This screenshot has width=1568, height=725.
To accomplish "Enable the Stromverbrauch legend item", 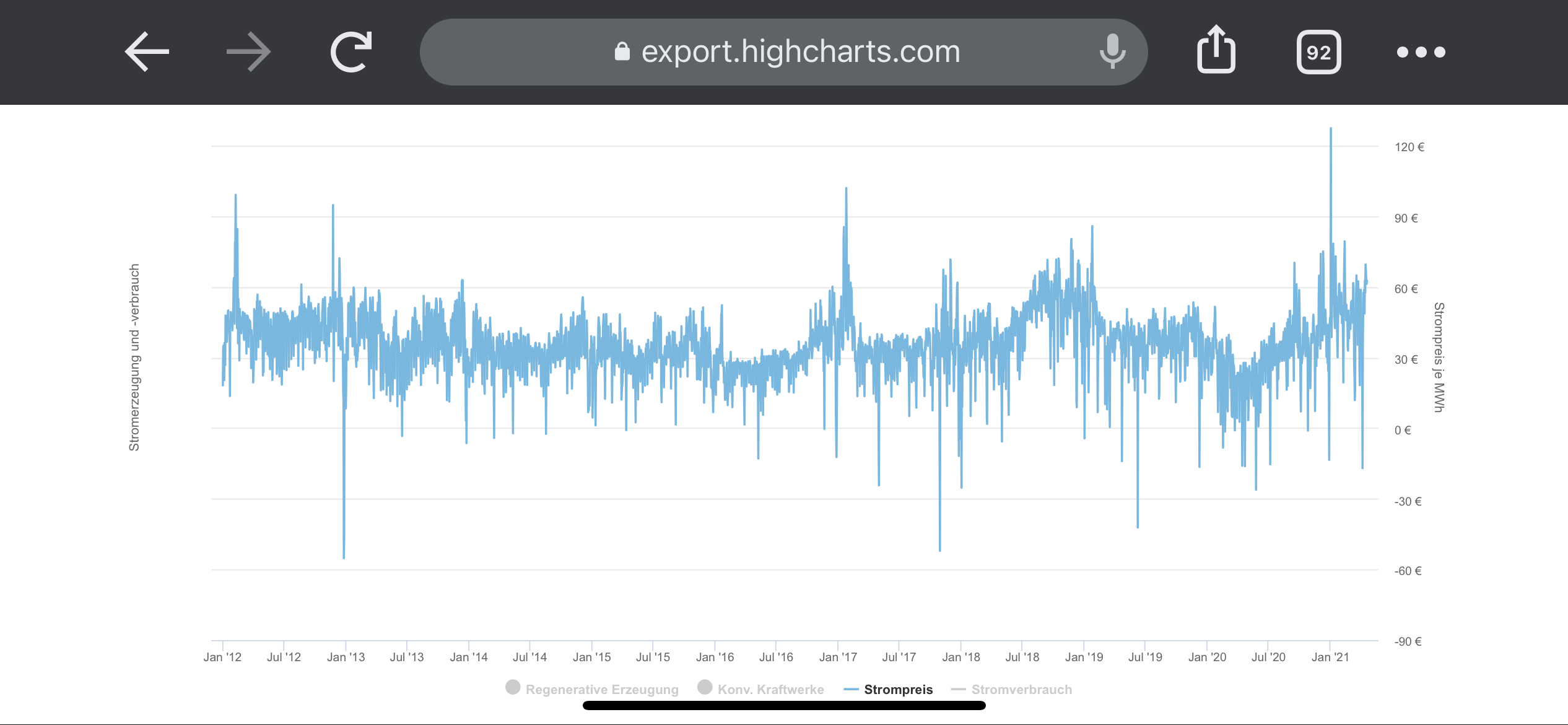I will 1021,690.
